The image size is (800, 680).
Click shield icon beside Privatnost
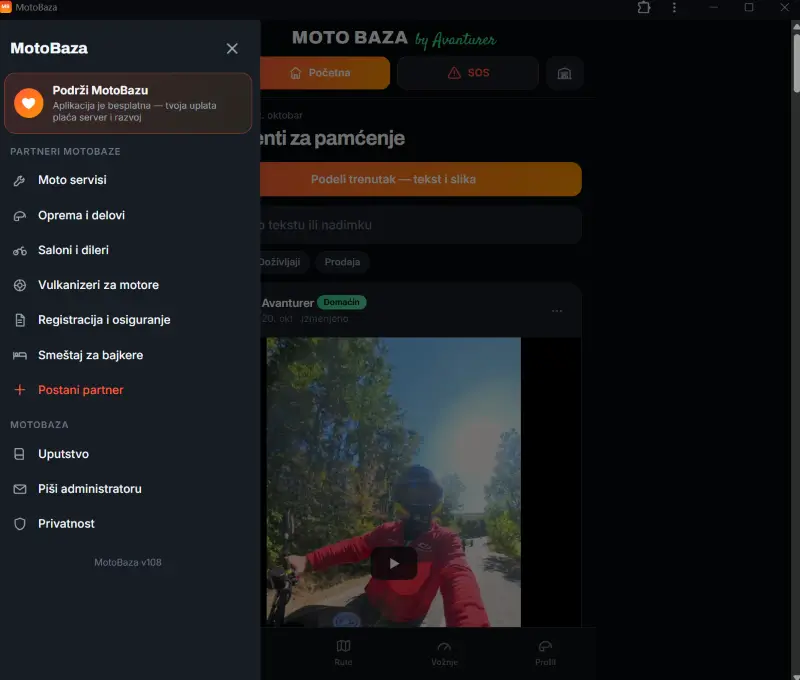19,524
